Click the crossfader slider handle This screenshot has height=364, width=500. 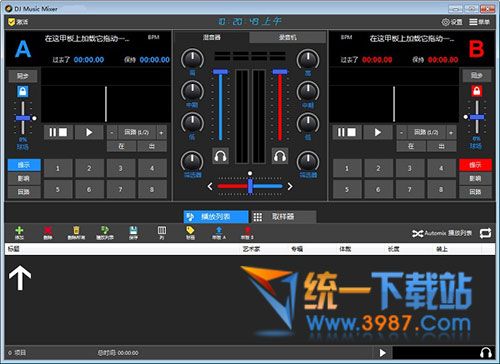[250, 186]
